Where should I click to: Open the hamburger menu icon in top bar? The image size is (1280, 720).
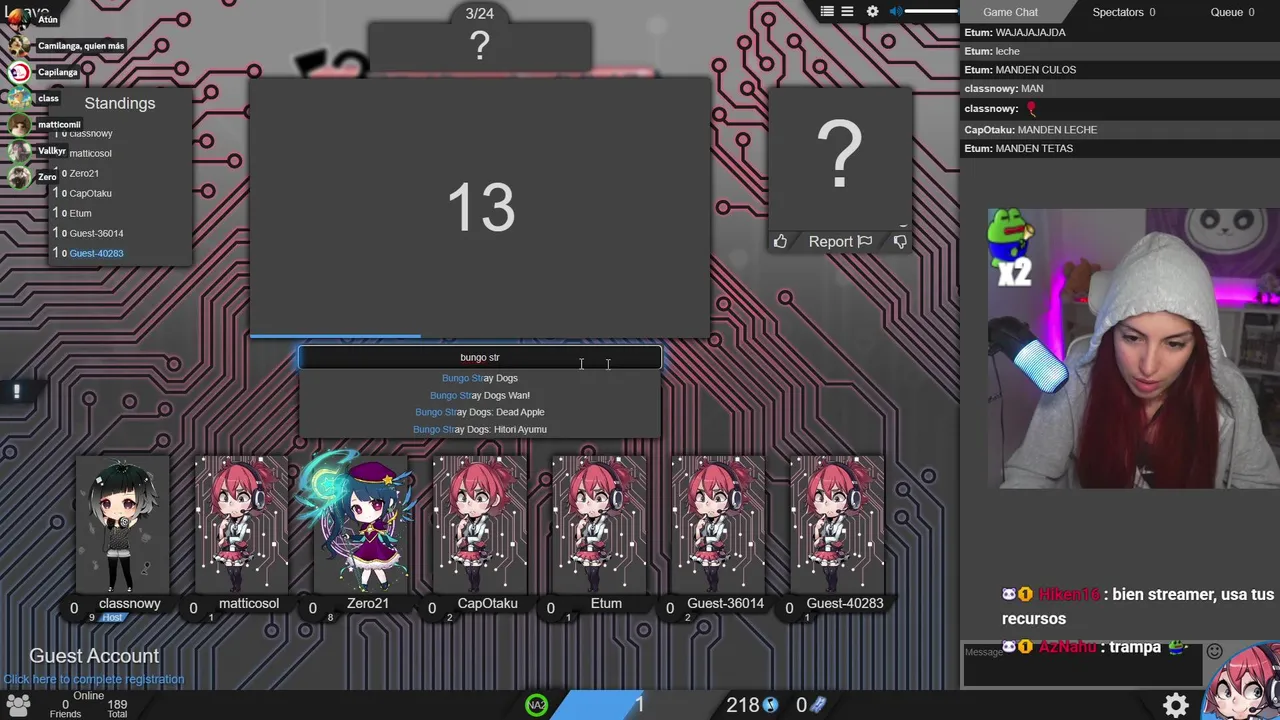coord(847,12)
